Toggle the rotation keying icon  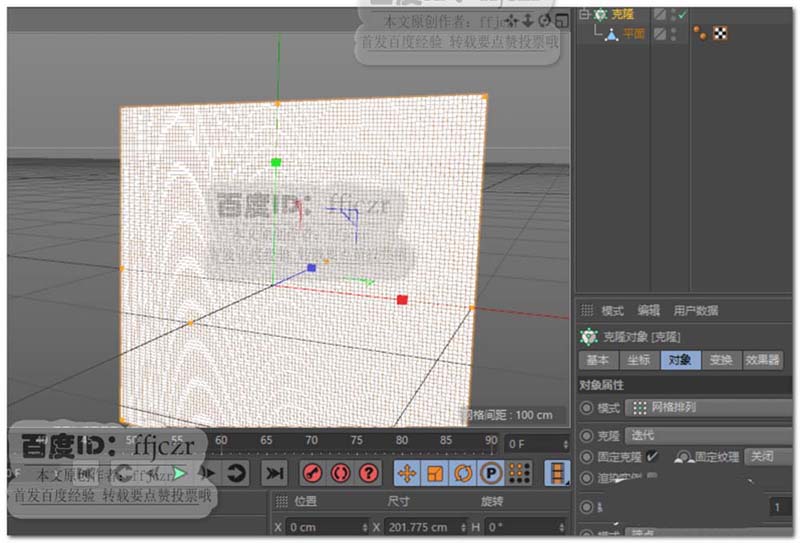(x=463, y=474)
